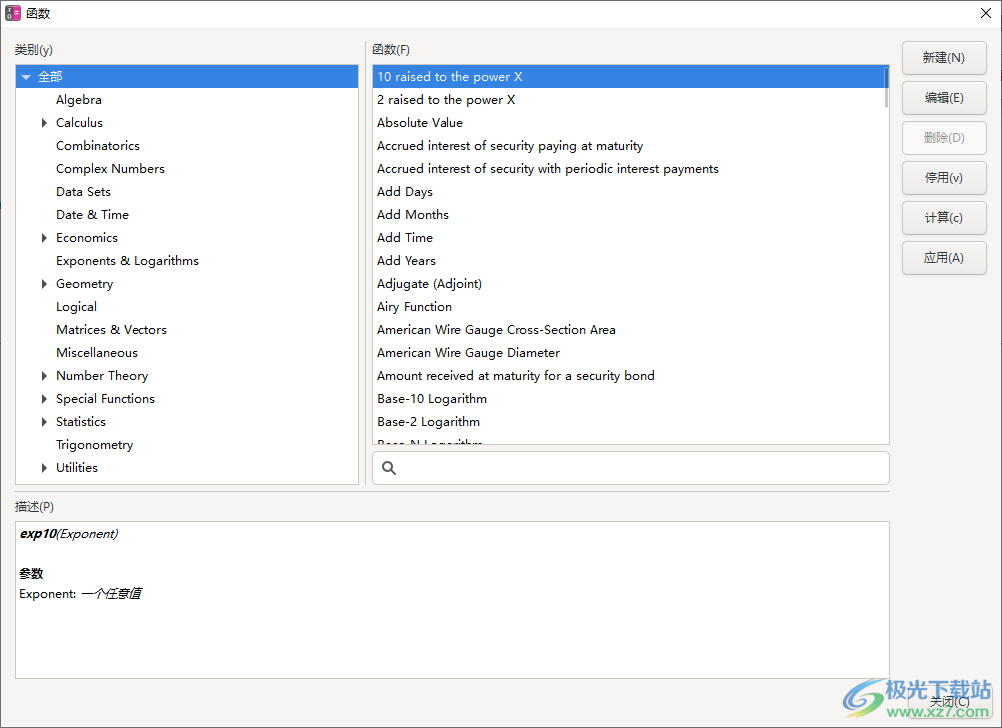Screen dimensions: 1002x728
Task: Click the search magnifier icon
Action: click(389, 468)
